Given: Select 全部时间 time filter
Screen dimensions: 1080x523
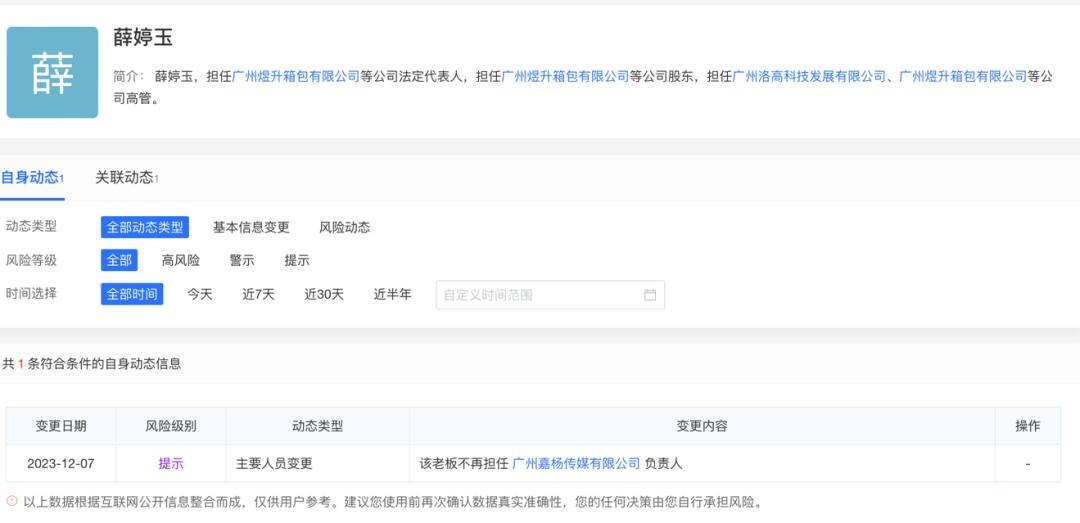Looking at the screenshot, I should pos(132,294).
